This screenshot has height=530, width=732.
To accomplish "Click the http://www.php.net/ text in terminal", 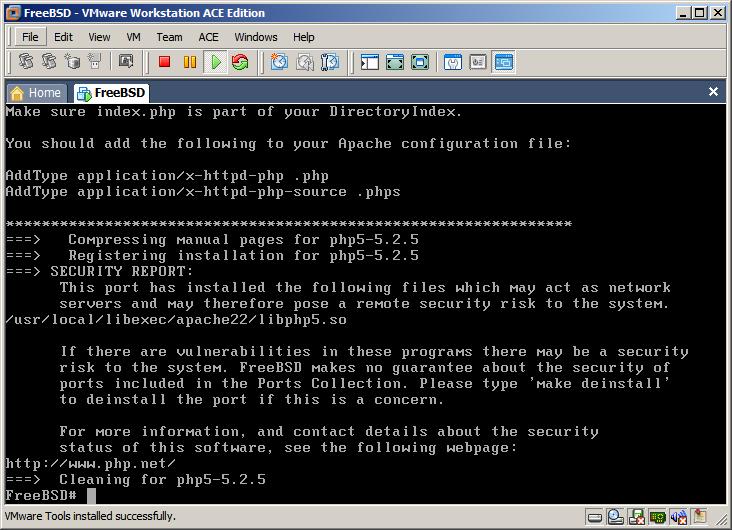I will pos(91,464).
